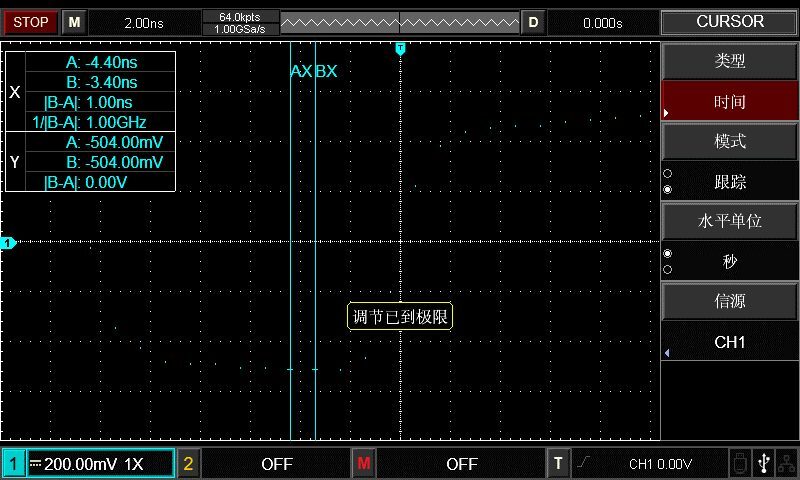Click the trigger position T marker
This screenshot has height=480, width=800.
pyautogui.click(x=401, y=49)
